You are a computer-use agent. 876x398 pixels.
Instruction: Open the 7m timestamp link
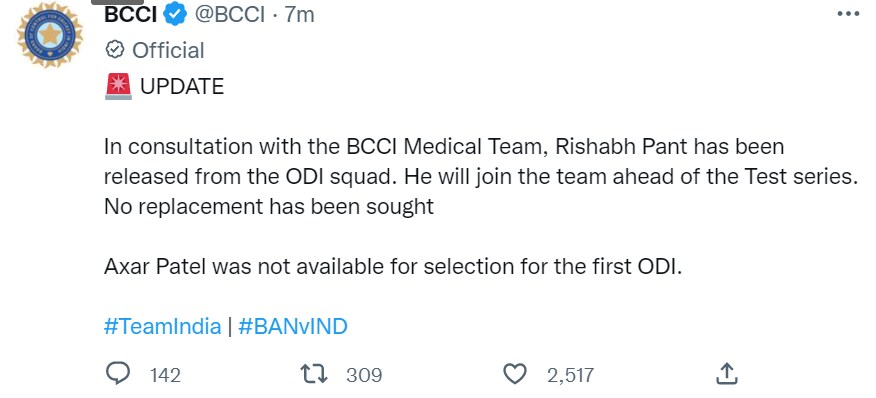[300, 15]
